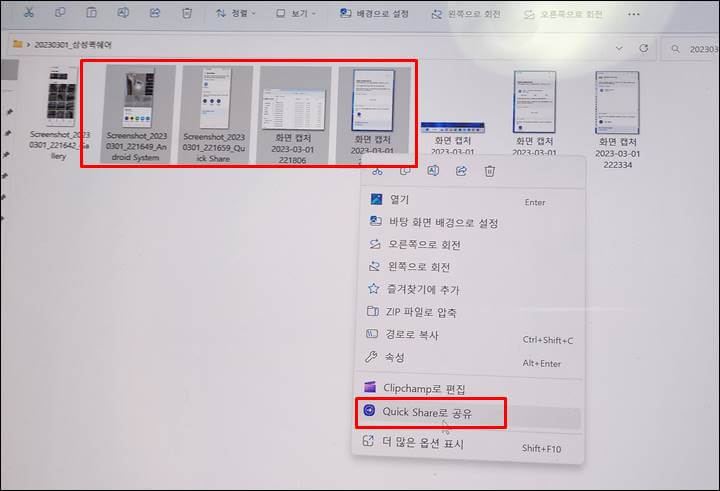Click the folder icon in the address bar
Viewport: 720px width, 491px height.
[x=17, y=44]
